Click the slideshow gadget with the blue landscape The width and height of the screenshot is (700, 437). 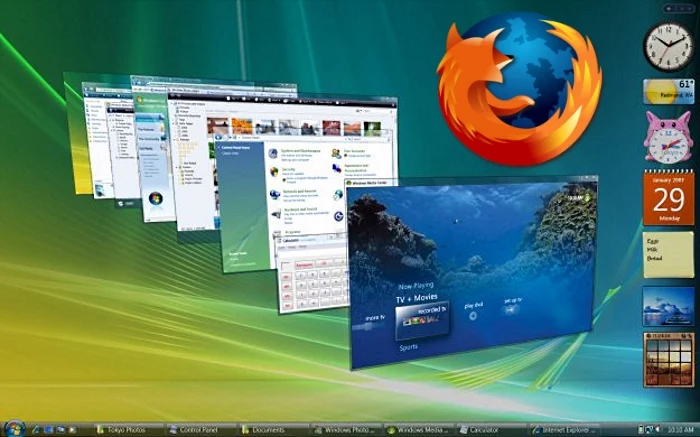pyautogui.click(x=668, y=306)
